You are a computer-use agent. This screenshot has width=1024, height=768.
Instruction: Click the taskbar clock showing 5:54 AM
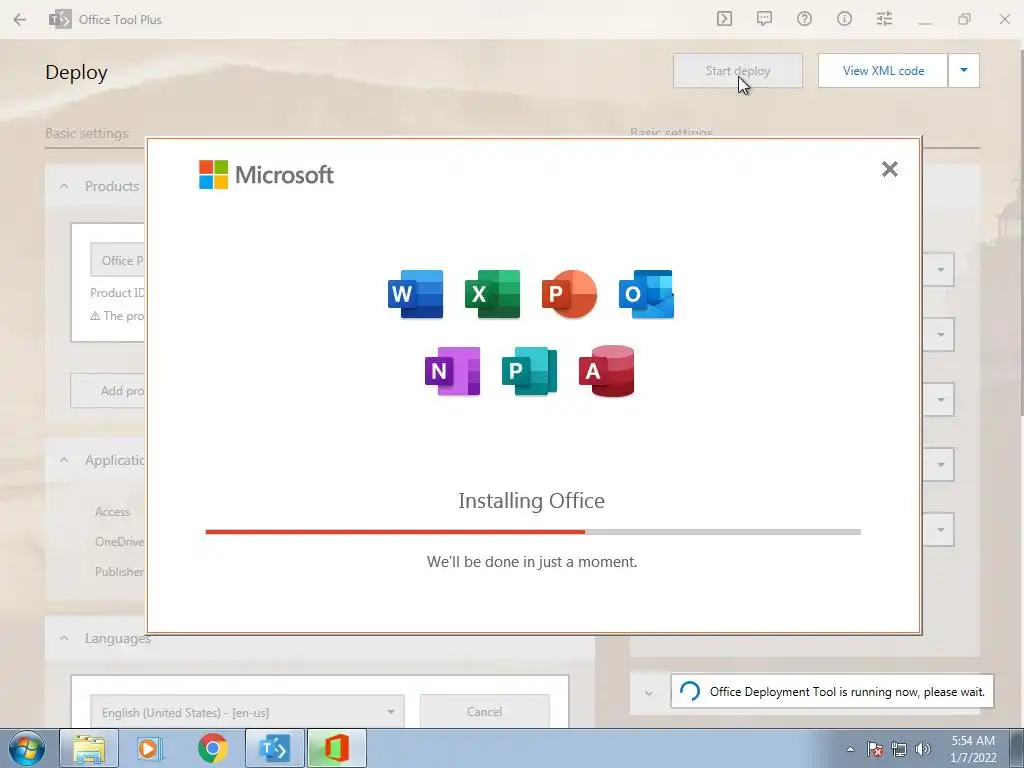pyautogui.click(x=973, y=749)
